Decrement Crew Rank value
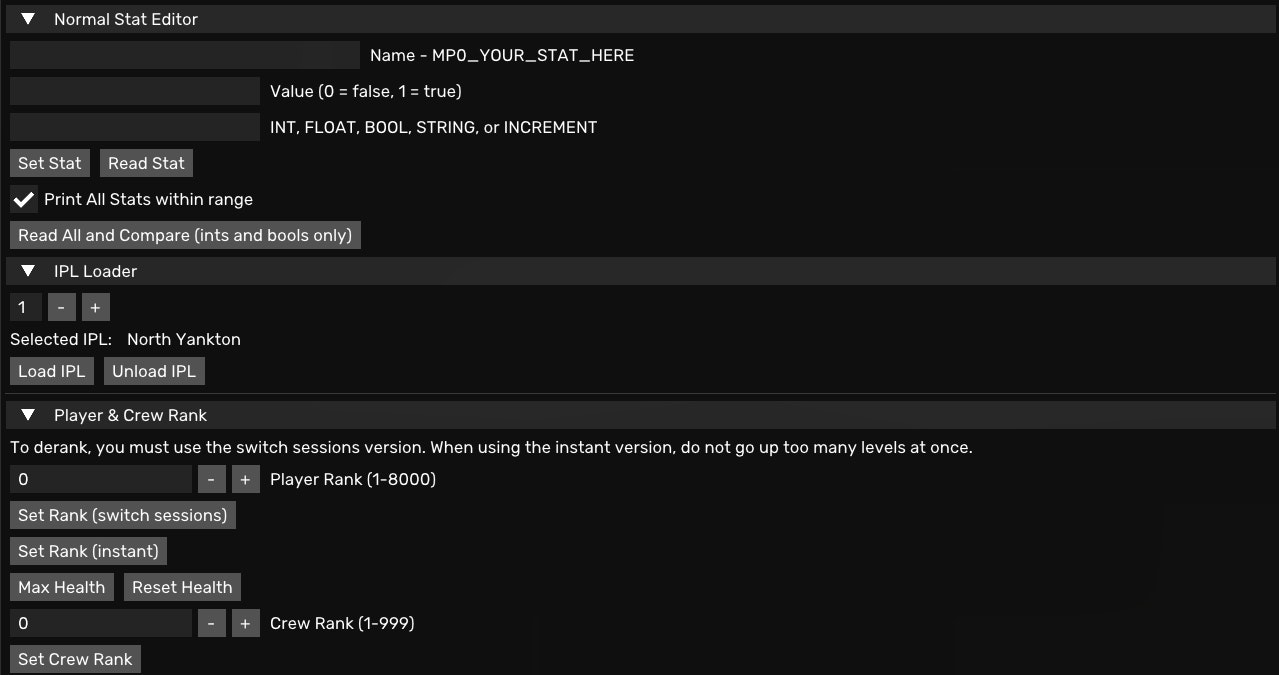Screen dimensions: 1279x675 tap(211, 623)
